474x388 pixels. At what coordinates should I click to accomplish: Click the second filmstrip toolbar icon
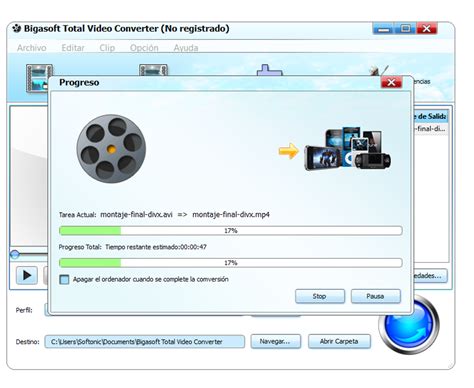153,70
